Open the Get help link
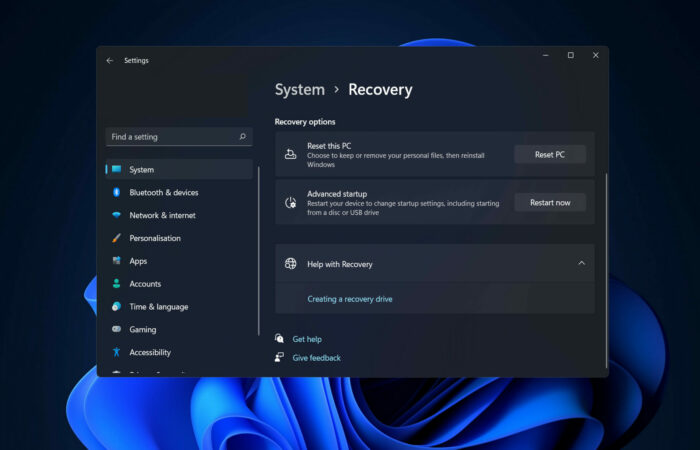700x450 pixels. tap(307, 339)
